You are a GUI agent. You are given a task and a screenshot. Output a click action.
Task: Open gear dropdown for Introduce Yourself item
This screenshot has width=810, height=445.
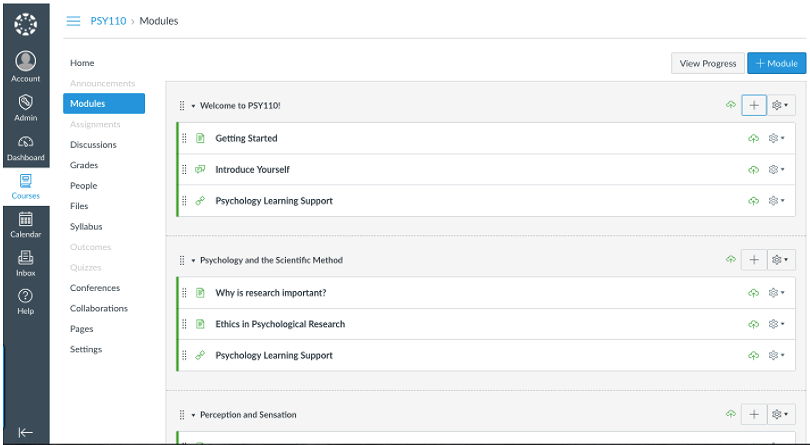(x=776, y=170)
